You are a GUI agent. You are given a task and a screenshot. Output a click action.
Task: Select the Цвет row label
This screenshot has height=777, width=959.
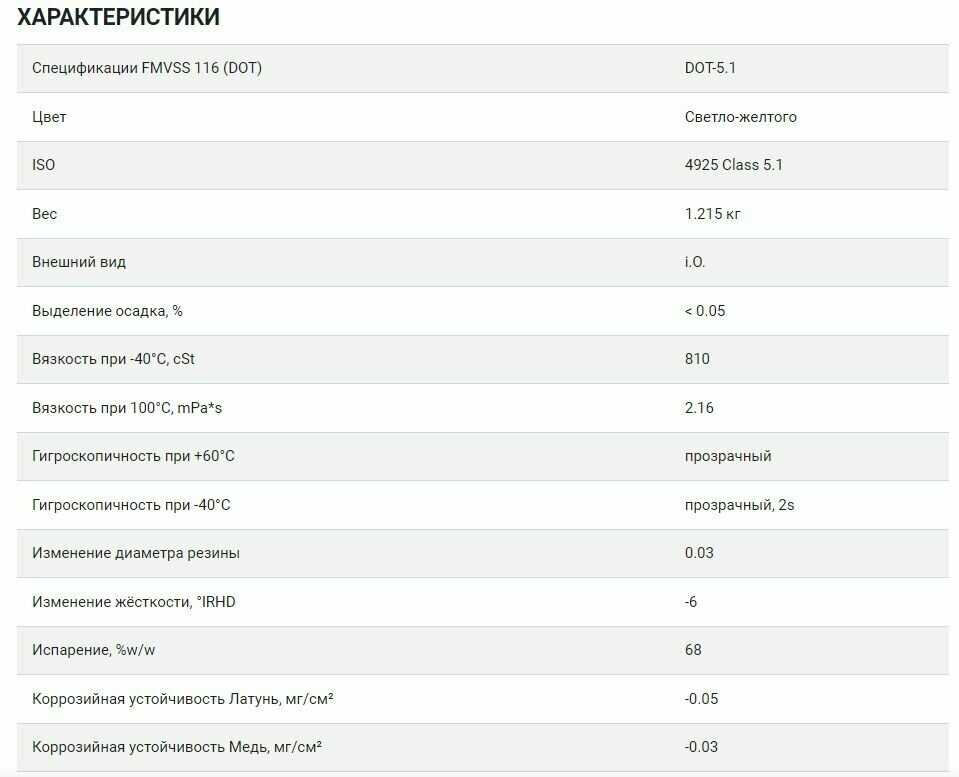click(49, 117)
